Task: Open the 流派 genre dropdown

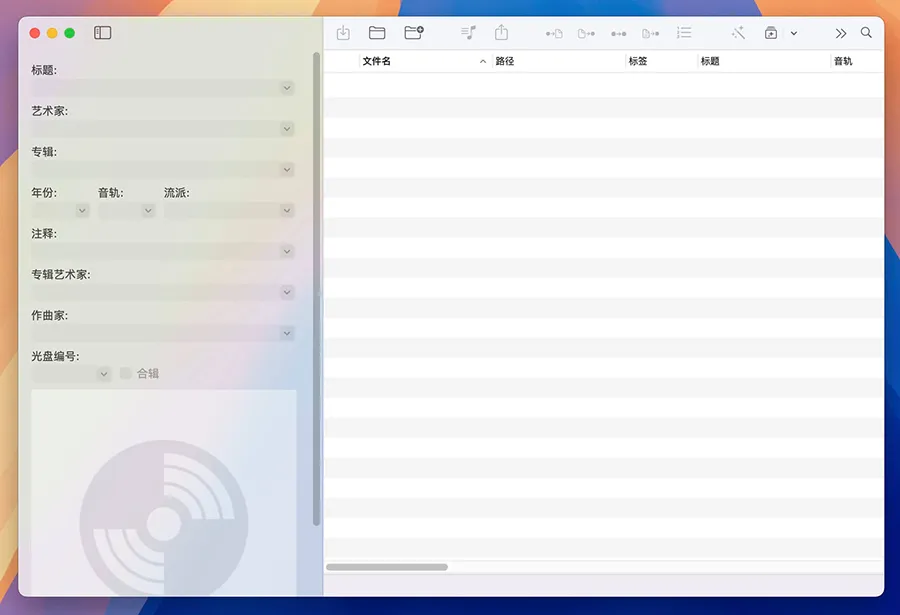Action: click(287, 211)
